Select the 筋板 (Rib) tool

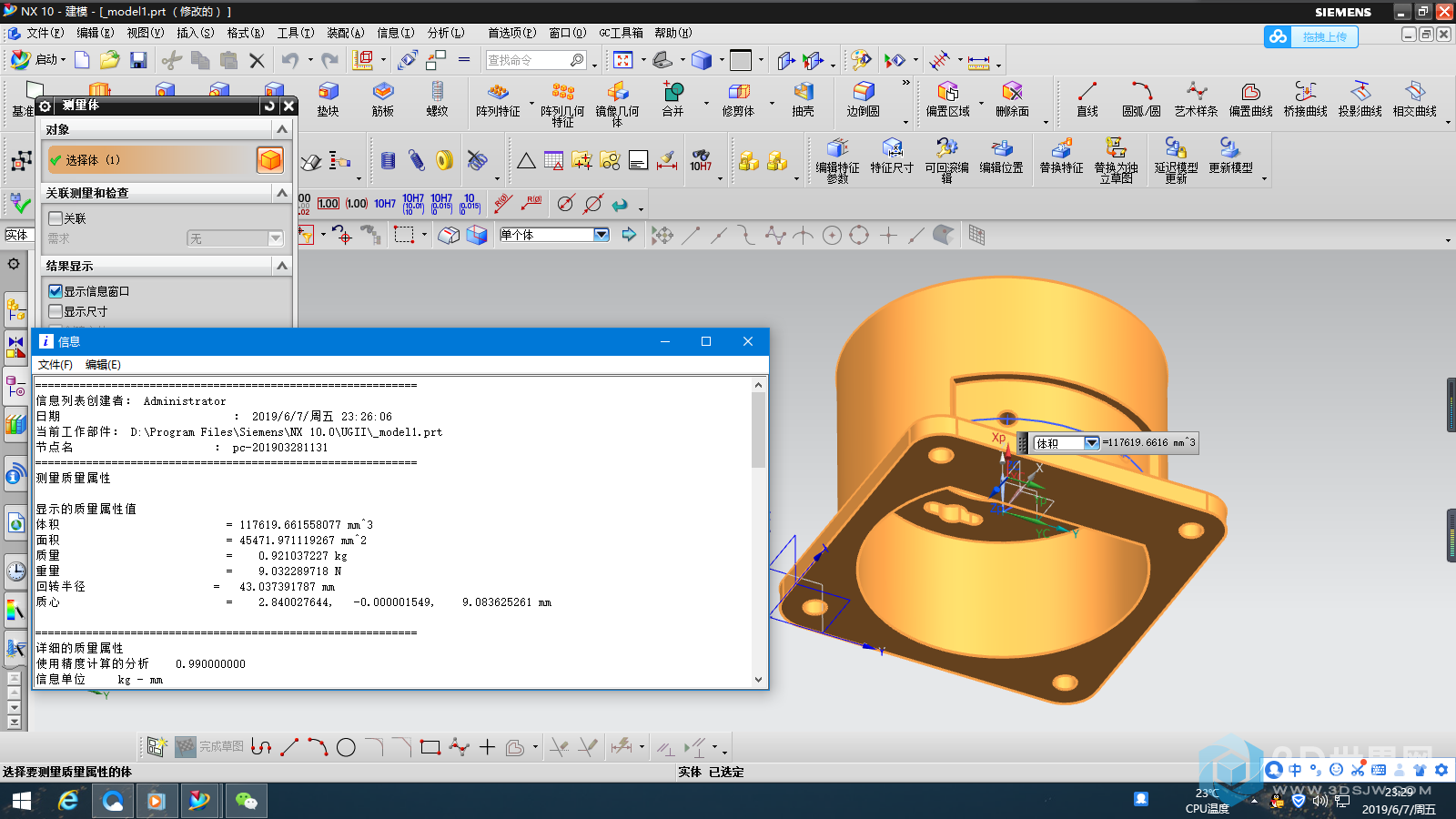383,99
